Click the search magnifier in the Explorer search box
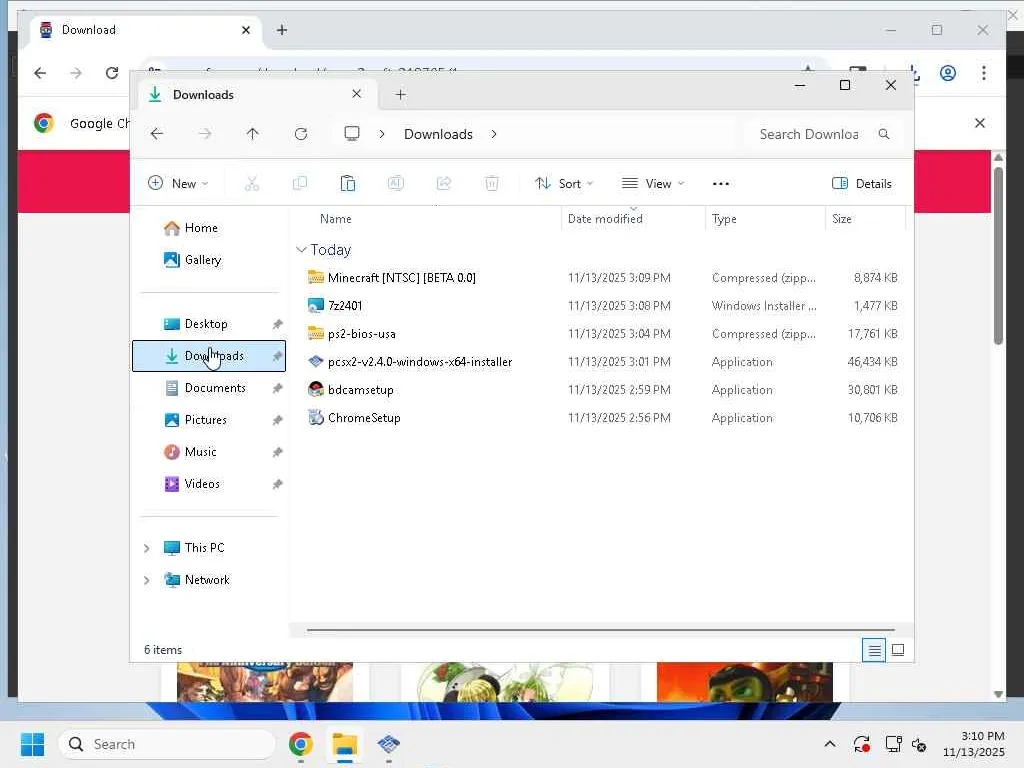This screenshot has width=1024, height=768. click(x=884, y=134)
